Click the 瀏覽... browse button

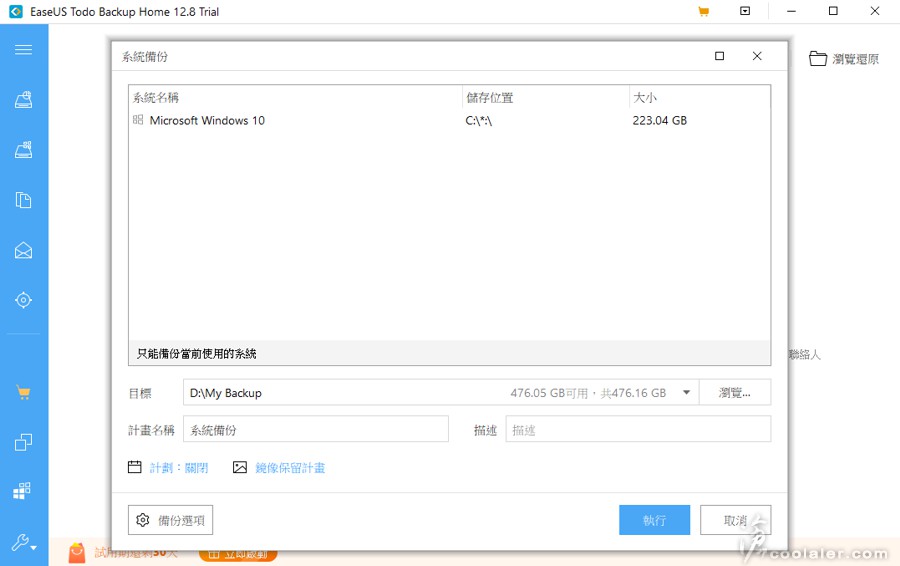click(x=735, y=393)
